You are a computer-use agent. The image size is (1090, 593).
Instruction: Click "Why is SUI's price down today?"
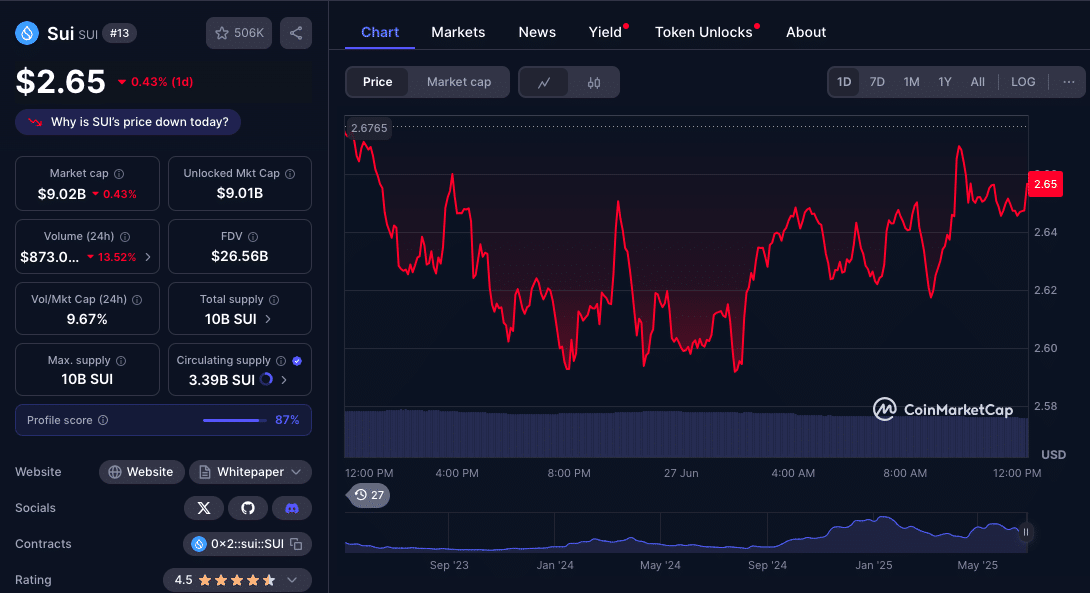(x=128, y=122)
